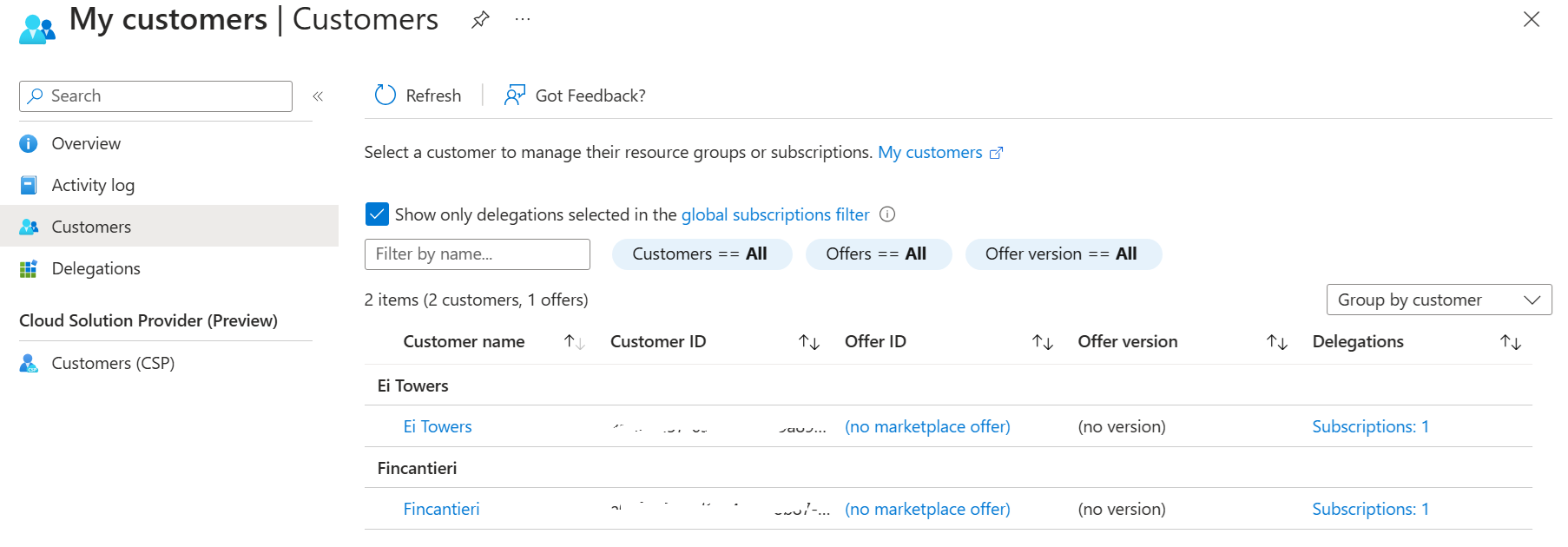The width and height of the screenshot is (1568, 547).
Task: Open the ellipsis more options menu
Action: (x=523, y=19)
